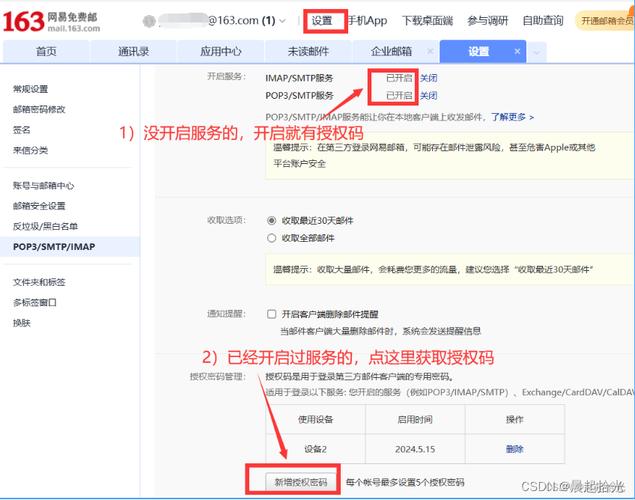Open 反垃圾/黑白名单 in sidebar

tap(45, 226)
